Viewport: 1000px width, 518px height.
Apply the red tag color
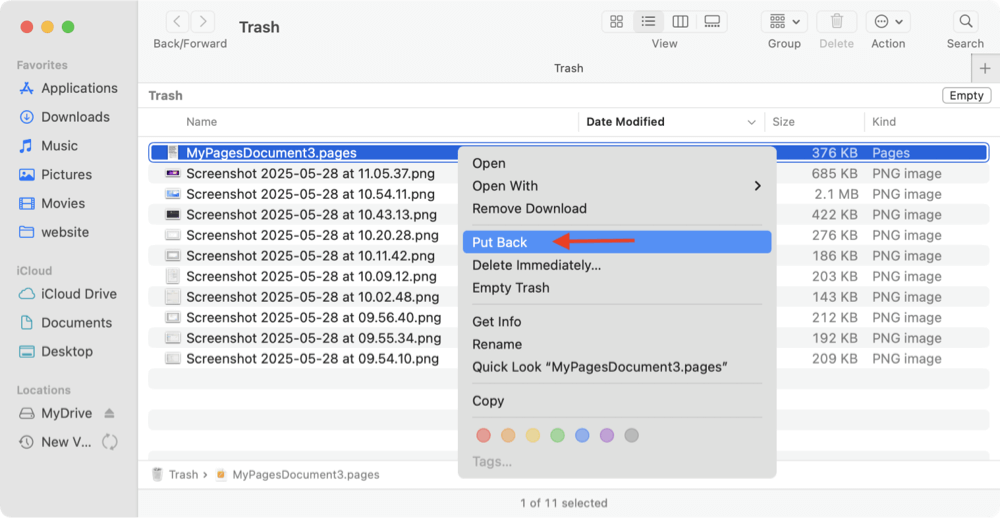pyautogui.click(x=484, y=436)
